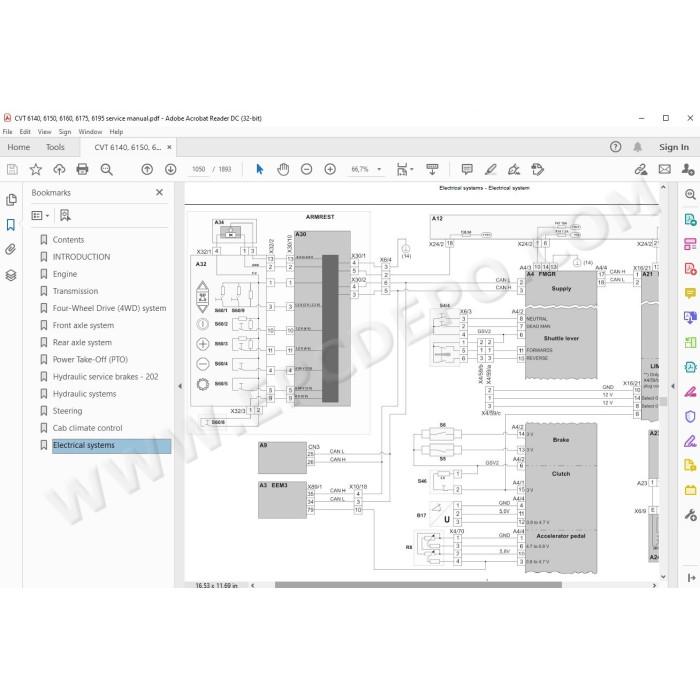Zoom out with minus button
This screenshot has height=700, width=700.
click(x=306, y=170)
